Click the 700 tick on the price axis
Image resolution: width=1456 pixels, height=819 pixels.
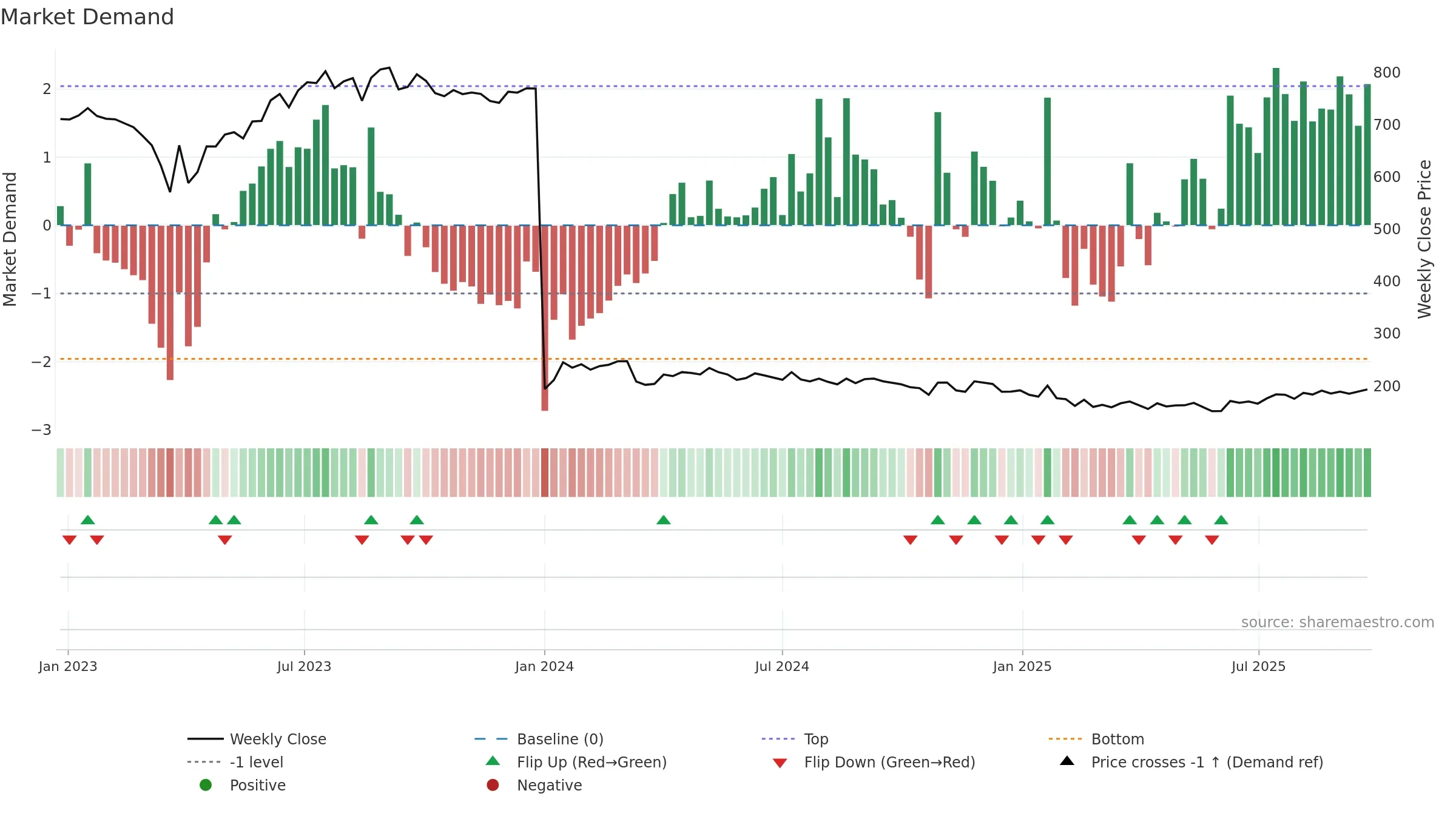(x=1387, y=125)
